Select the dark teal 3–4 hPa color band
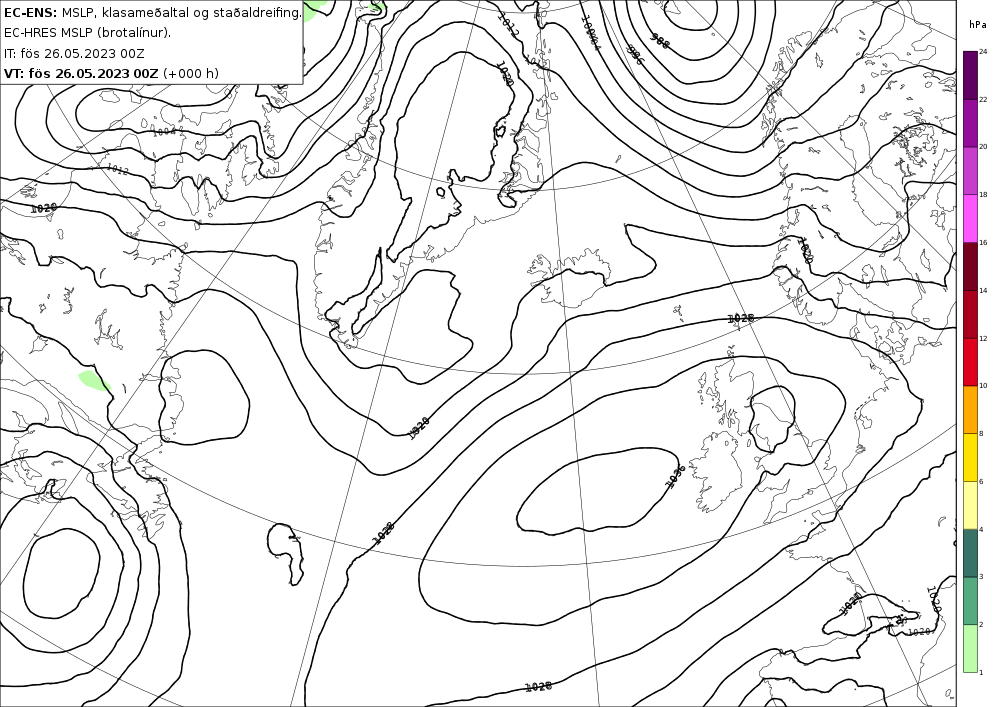Screen dimensions: 1000x707 970,553
